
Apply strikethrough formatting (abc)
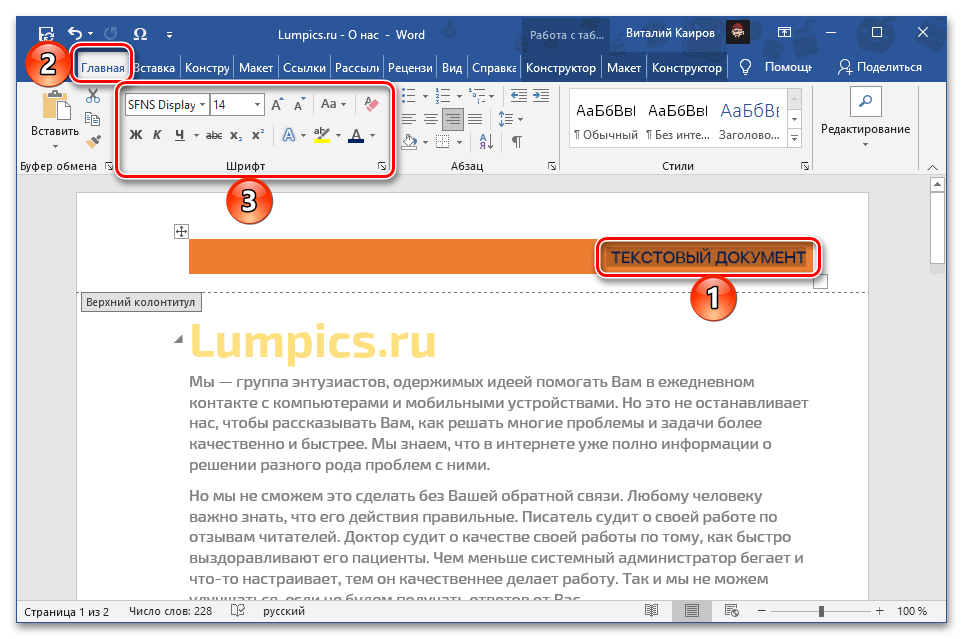(214, 135)
